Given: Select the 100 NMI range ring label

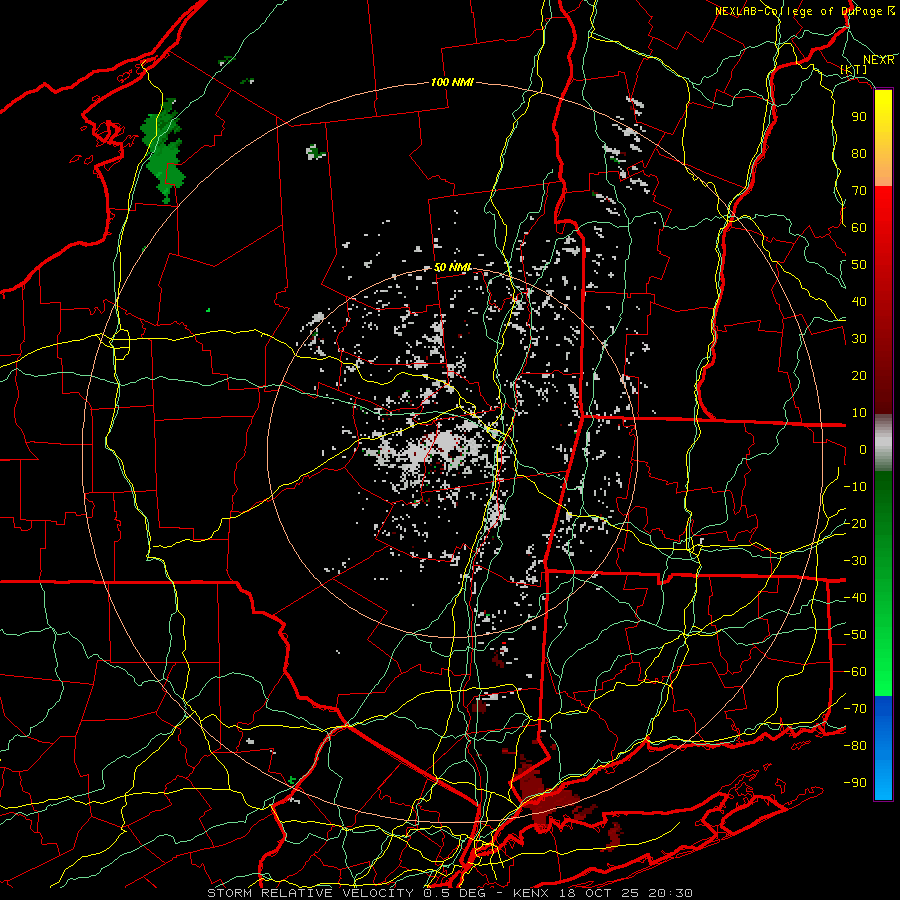Looking at the screenshot, I should [x=452, y=82].
